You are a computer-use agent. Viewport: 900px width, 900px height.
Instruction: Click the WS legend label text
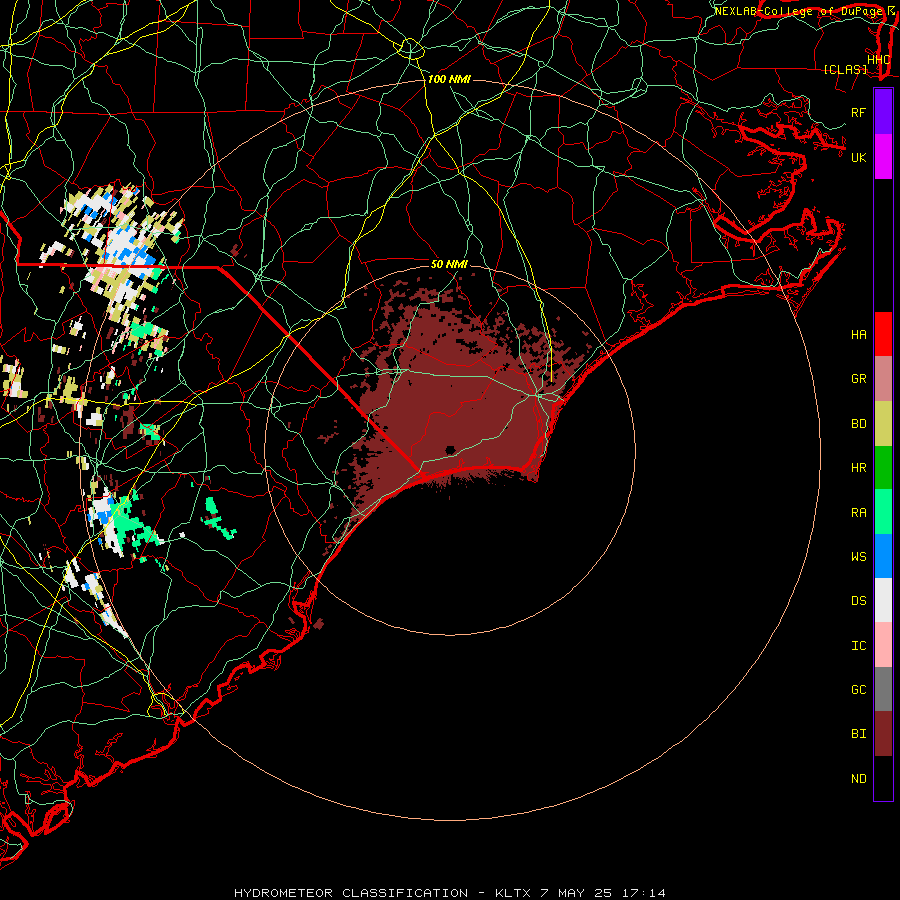point(859,557)
